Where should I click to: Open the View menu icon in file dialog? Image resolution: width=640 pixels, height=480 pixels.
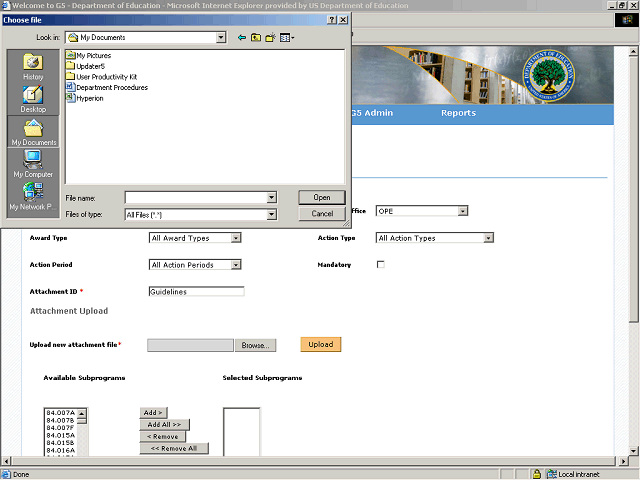[x=287, y=38]
